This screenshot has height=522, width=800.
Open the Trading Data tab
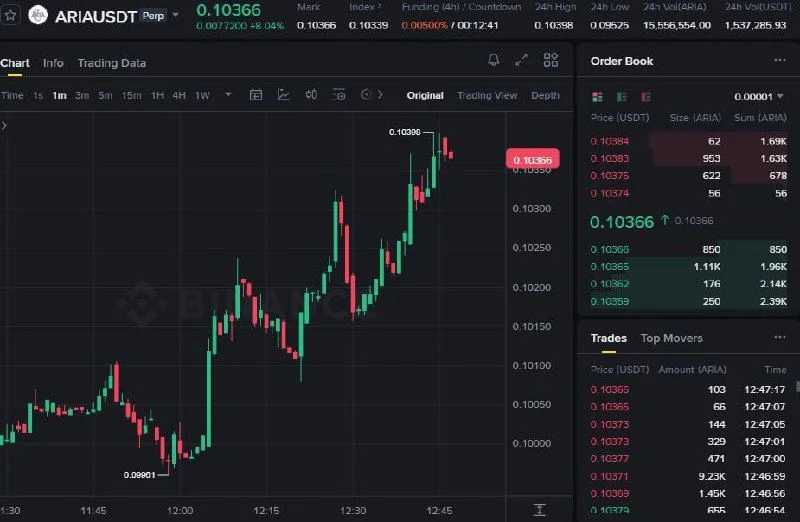(112, 63)
